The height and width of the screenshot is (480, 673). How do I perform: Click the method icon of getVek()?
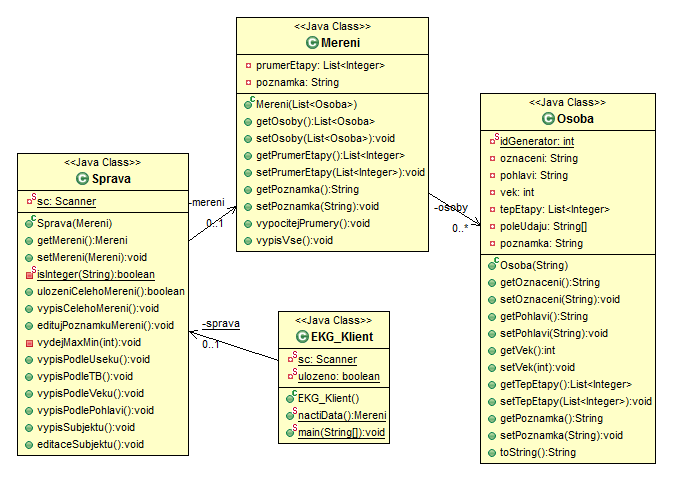pyautogui.click(x=492, y=351)
